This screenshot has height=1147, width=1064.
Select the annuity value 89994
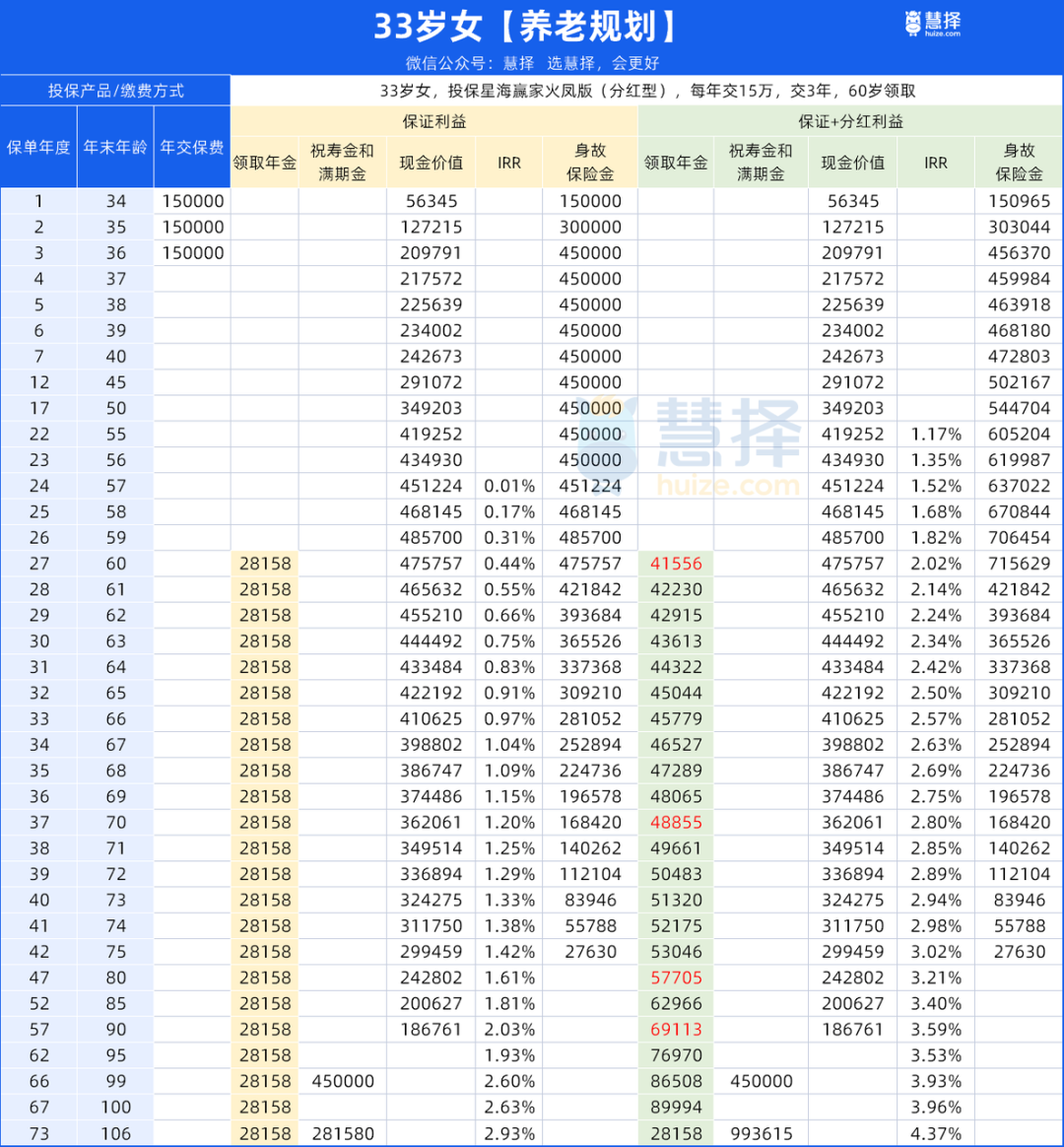(676, 1107)
